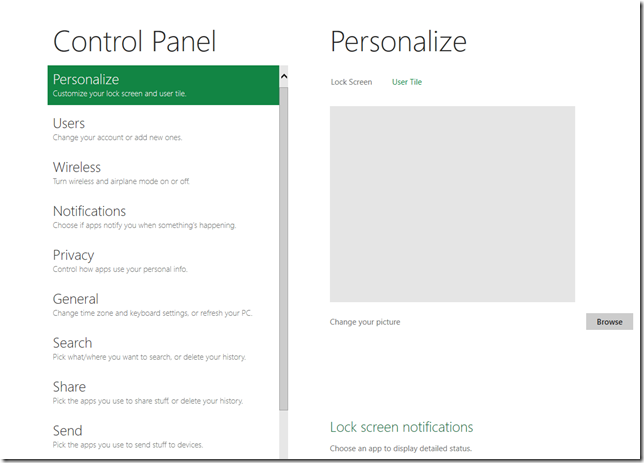Click the Browse button
644x463 pixels.
coord(609,322)
